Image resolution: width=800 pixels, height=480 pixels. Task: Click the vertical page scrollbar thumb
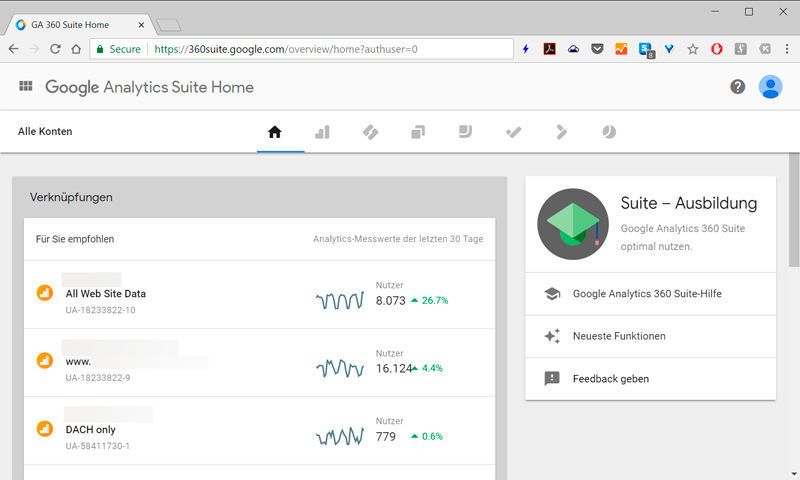point(794,209)
